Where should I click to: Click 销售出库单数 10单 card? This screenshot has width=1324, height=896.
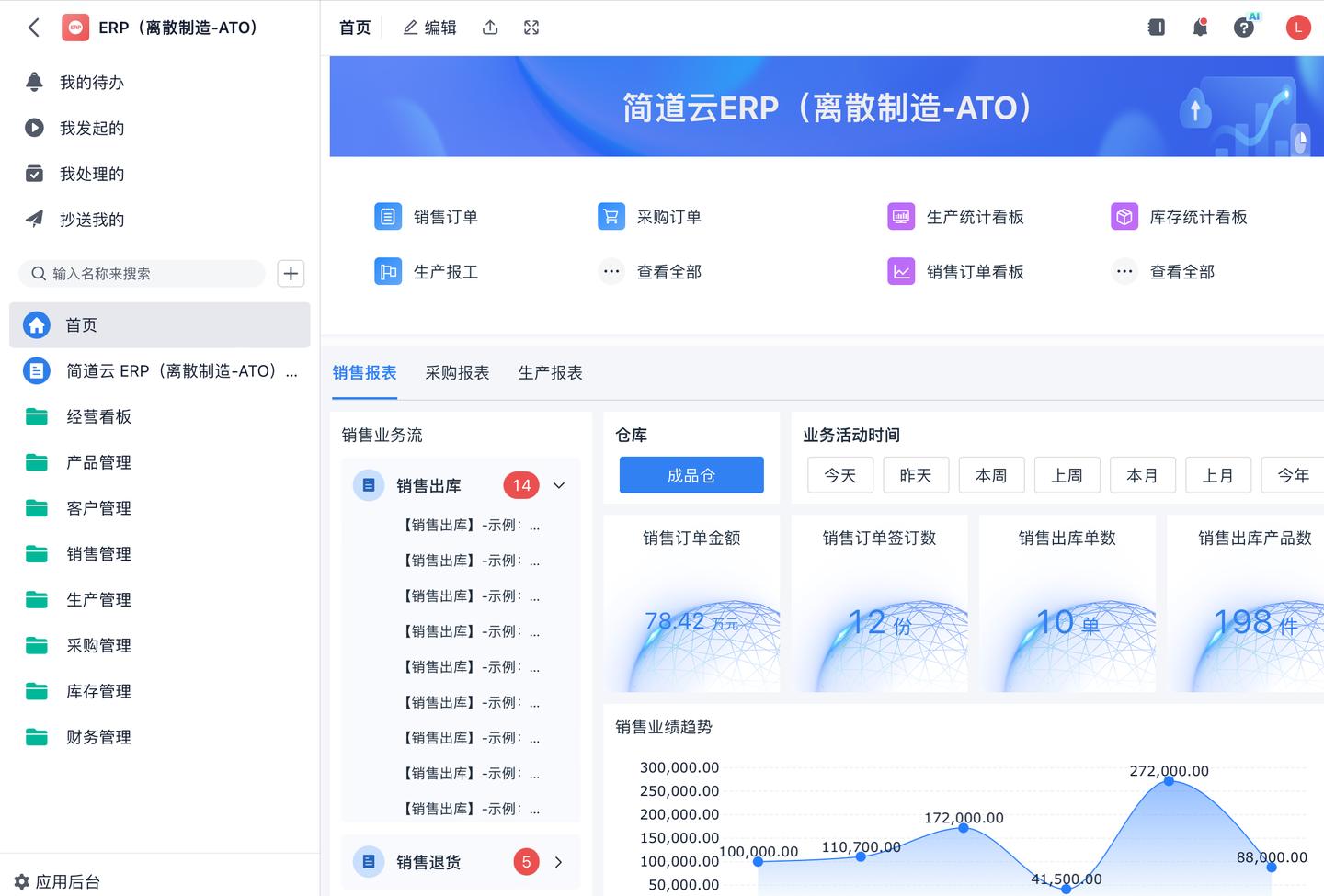tap(1067, 604)
